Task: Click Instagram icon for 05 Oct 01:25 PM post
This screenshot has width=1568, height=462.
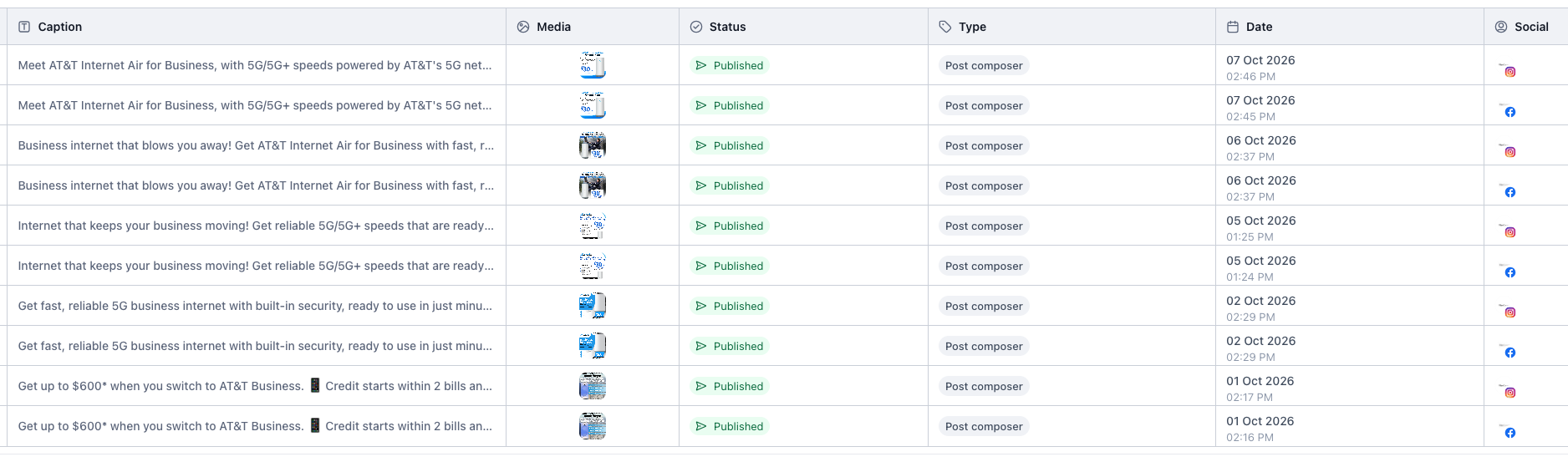Action: pos(1510,232)
